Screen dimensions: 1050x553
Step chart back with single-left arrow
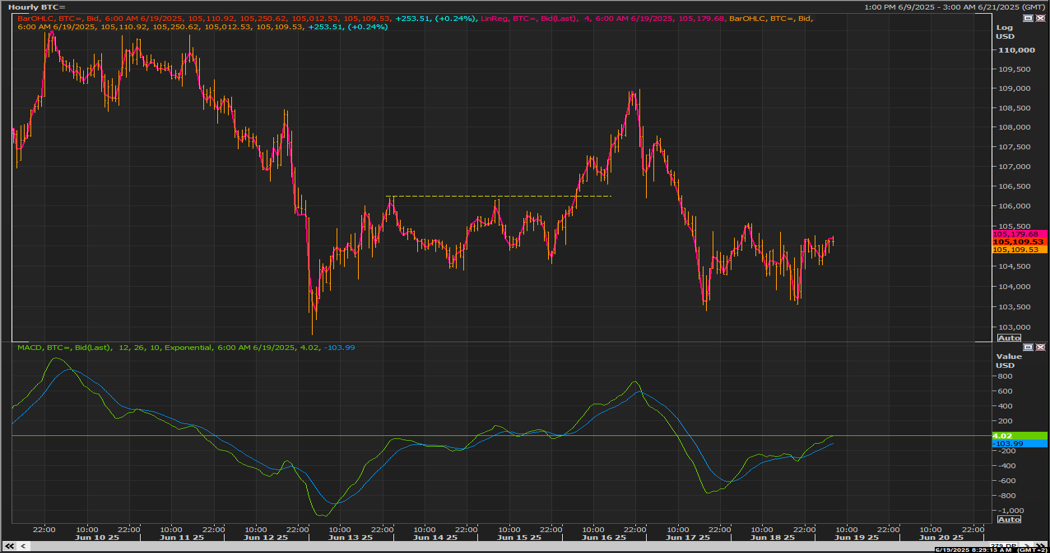[x=23, y=546]
